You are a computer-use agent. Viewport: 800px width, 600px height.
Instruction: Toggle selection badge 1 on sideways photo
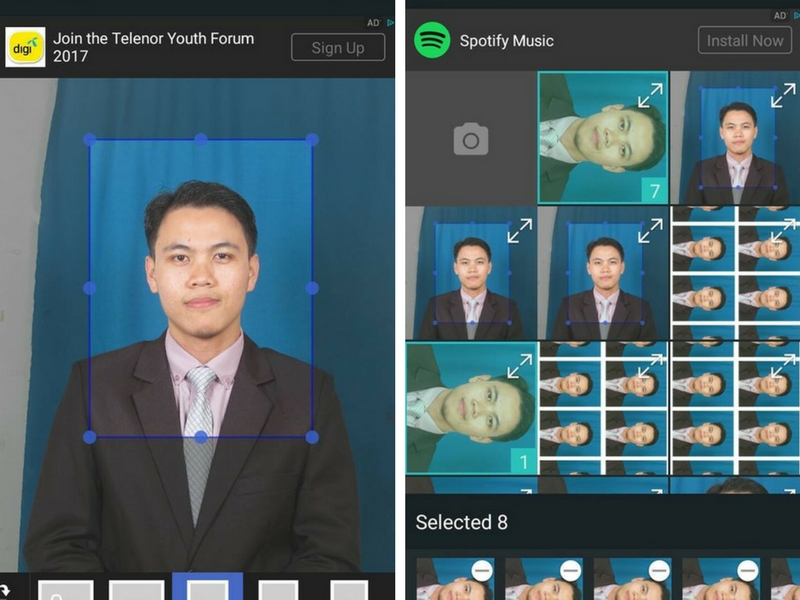523,461
